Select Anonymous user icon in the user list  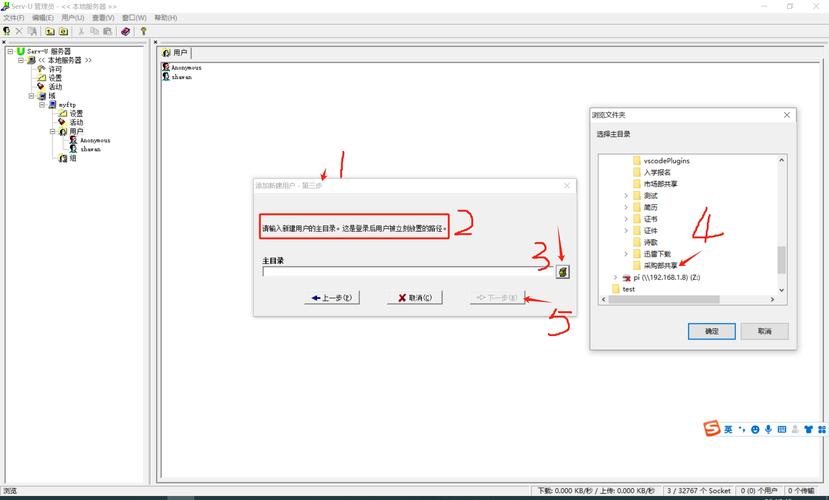click(166, 68)
